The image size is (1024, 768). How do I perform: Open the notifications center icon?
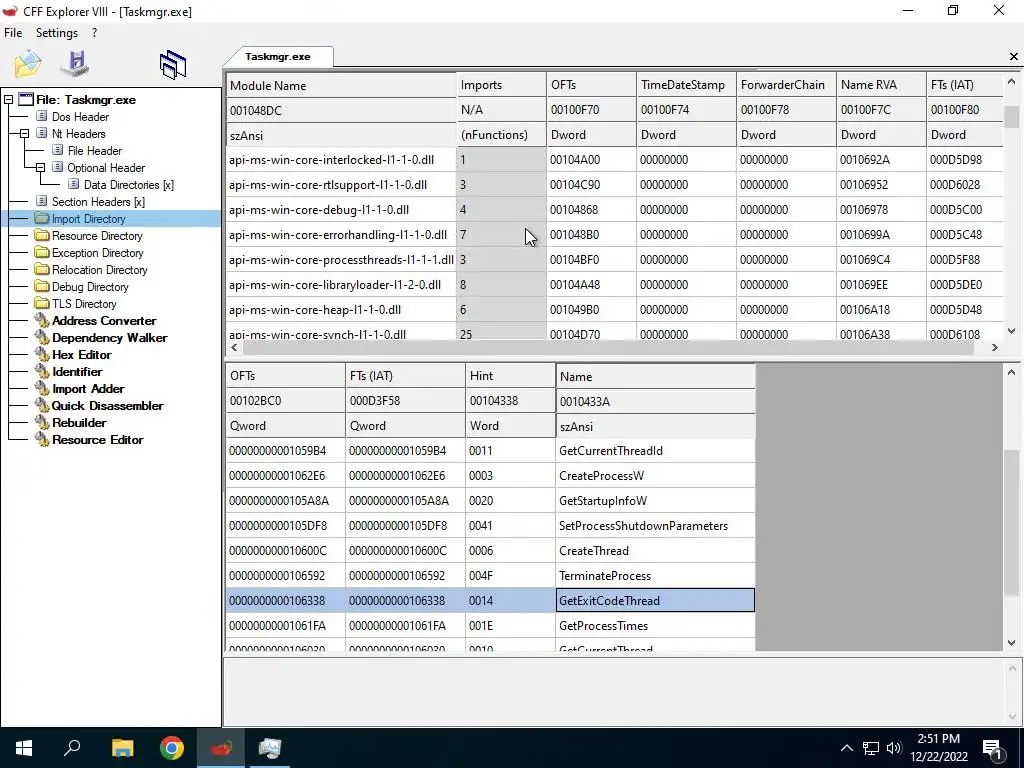click(993, 748)
